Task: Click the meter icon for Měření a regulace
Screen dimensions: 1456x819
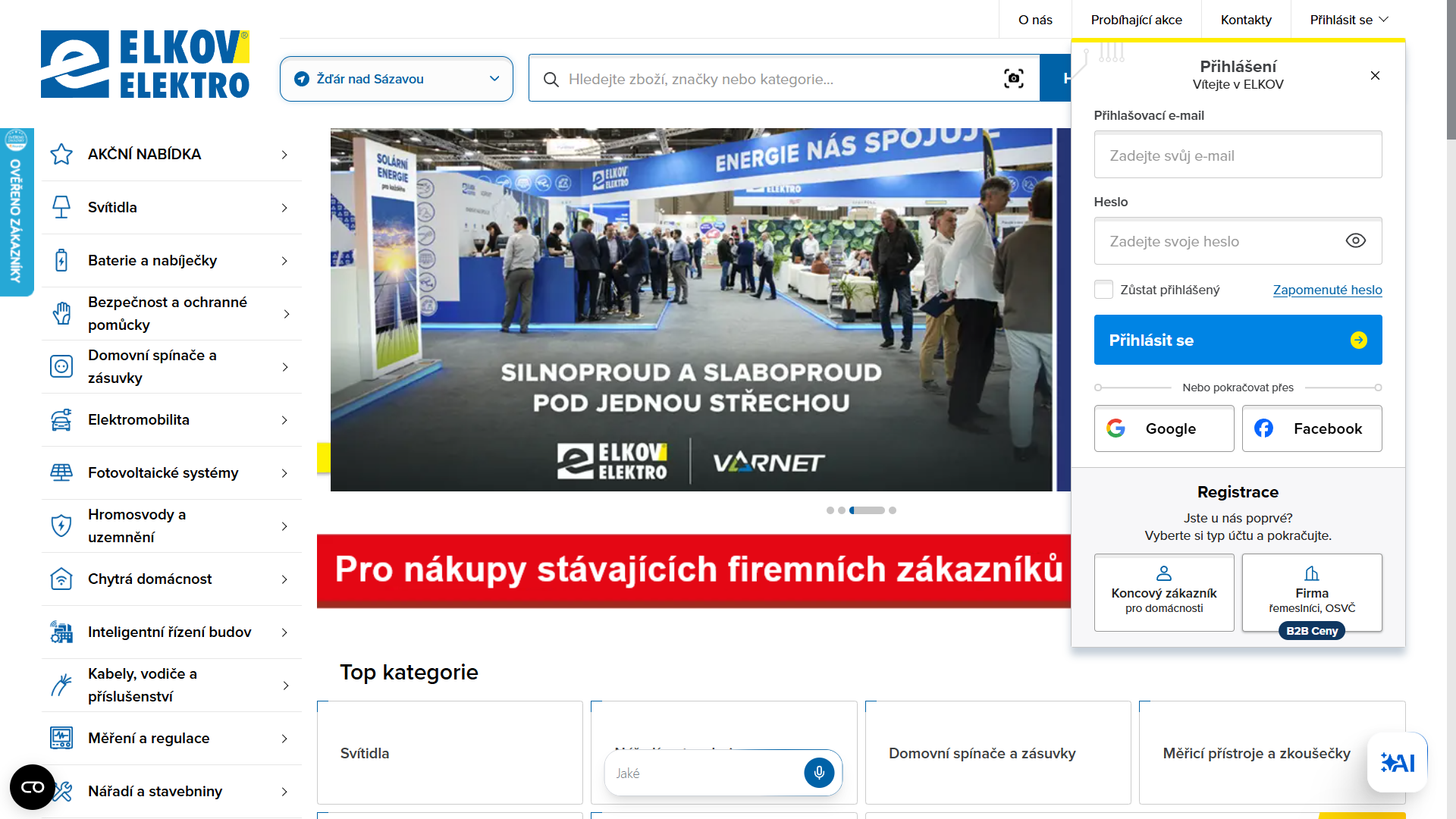Action: tap(61, 738)
